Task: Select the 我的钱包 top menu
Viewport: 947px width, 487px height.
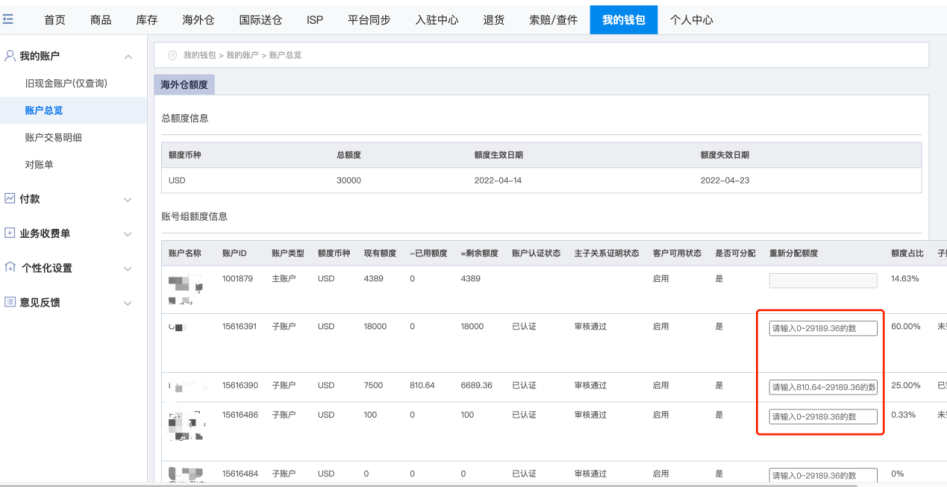Action: pos(623,20)
